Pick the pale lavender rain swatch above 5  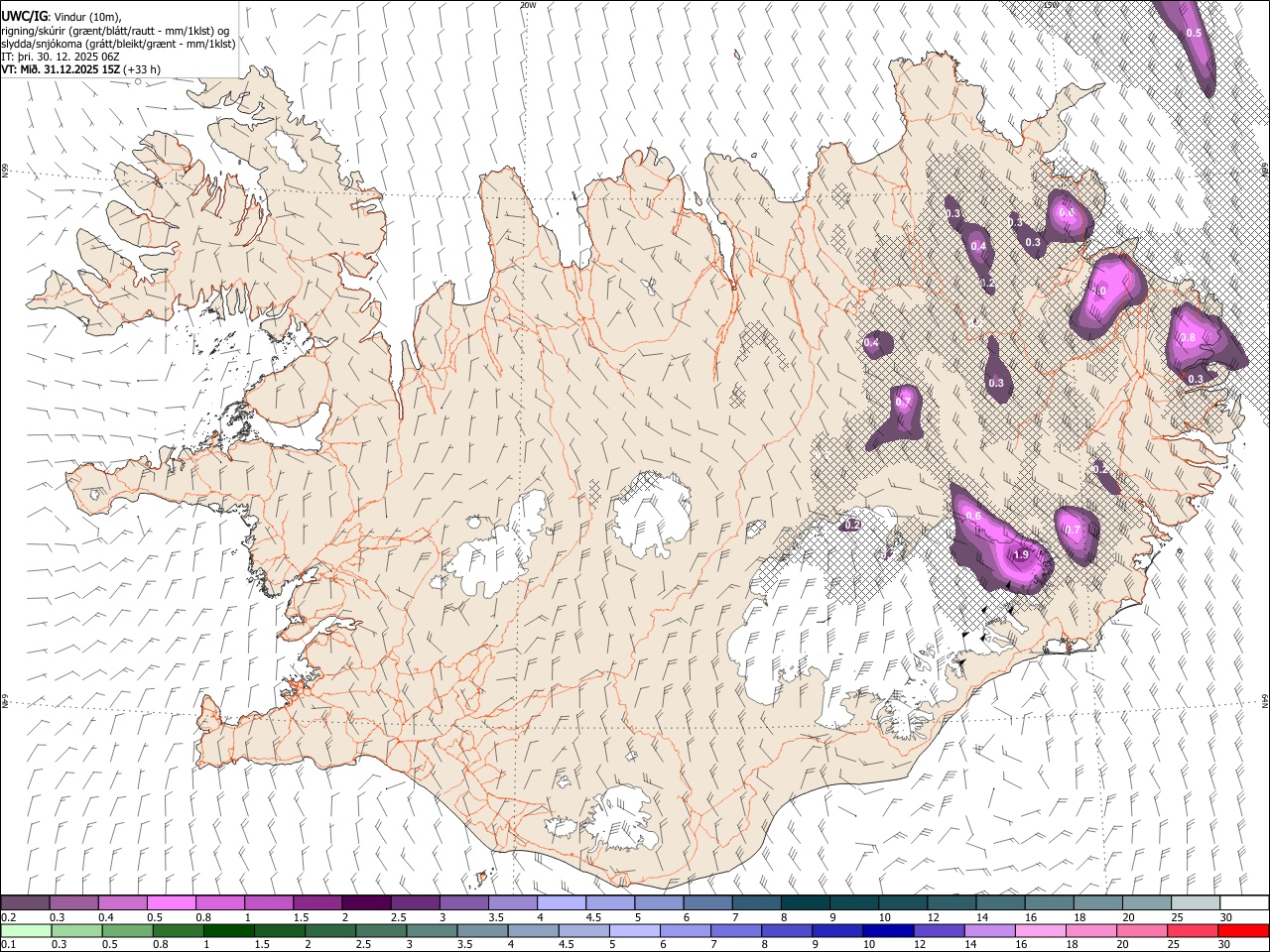tap(633, 930)
